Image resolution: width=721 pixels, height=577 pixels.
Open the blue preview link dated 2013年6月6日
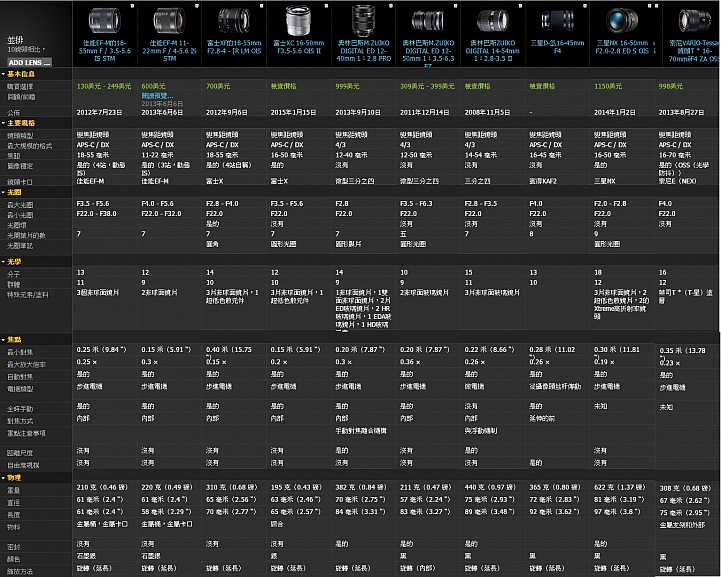(157, 96)
